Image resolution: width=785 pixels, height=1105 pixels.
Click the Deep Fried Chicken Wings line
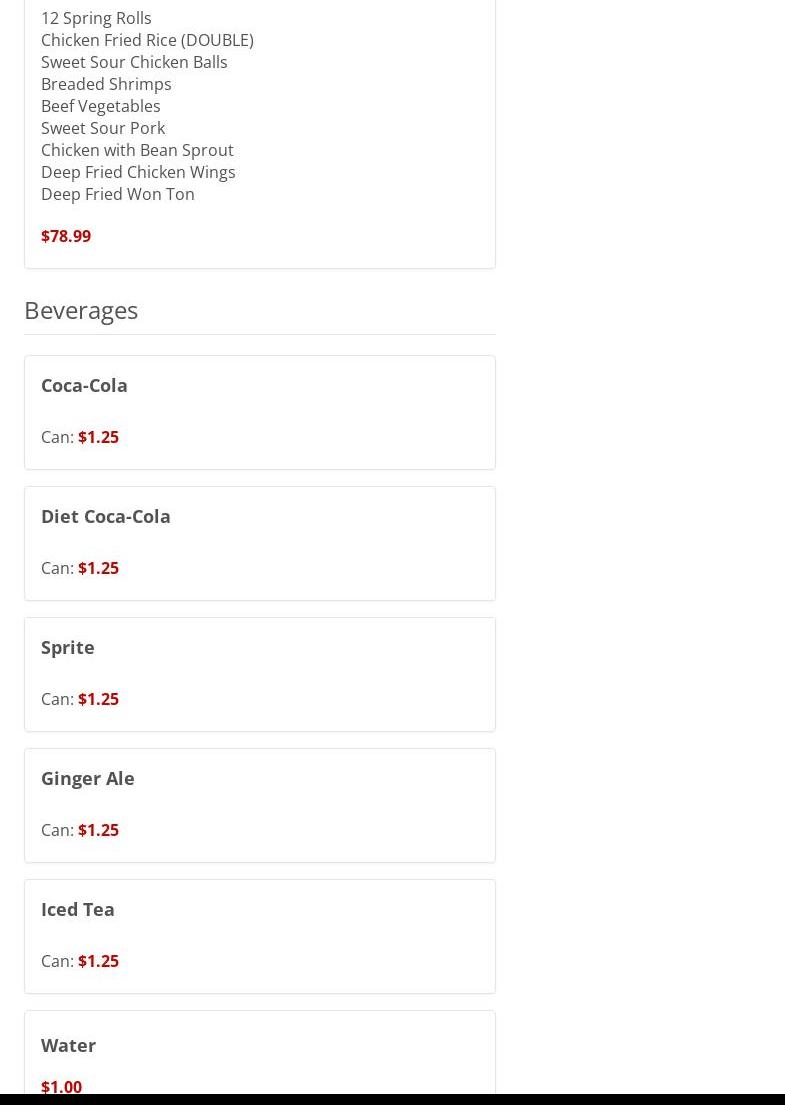(x=138, y=172)
